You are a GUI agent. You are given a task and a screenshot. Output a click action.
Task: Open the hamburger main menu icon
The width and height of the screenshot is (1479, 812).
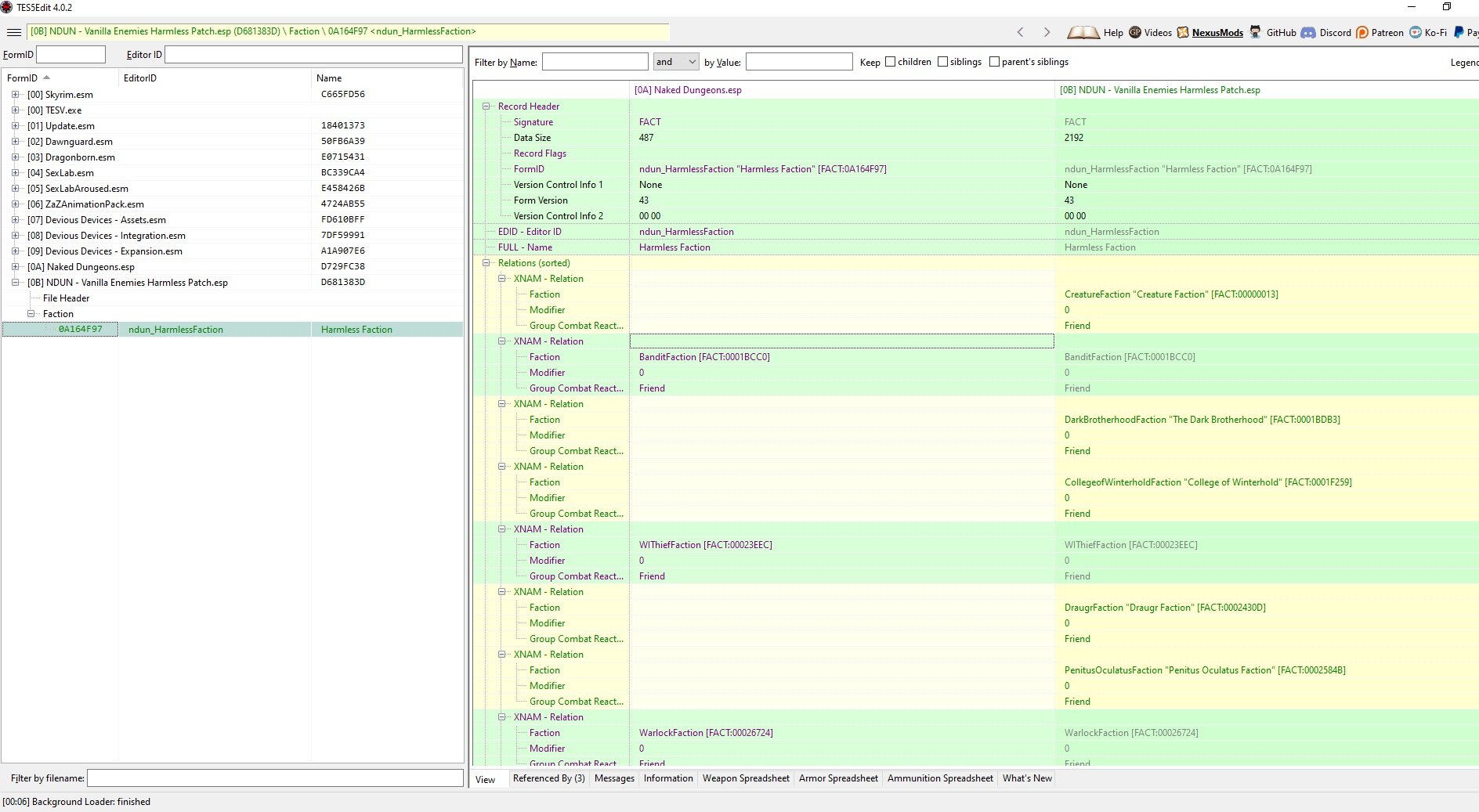click(x=14, y=32)
